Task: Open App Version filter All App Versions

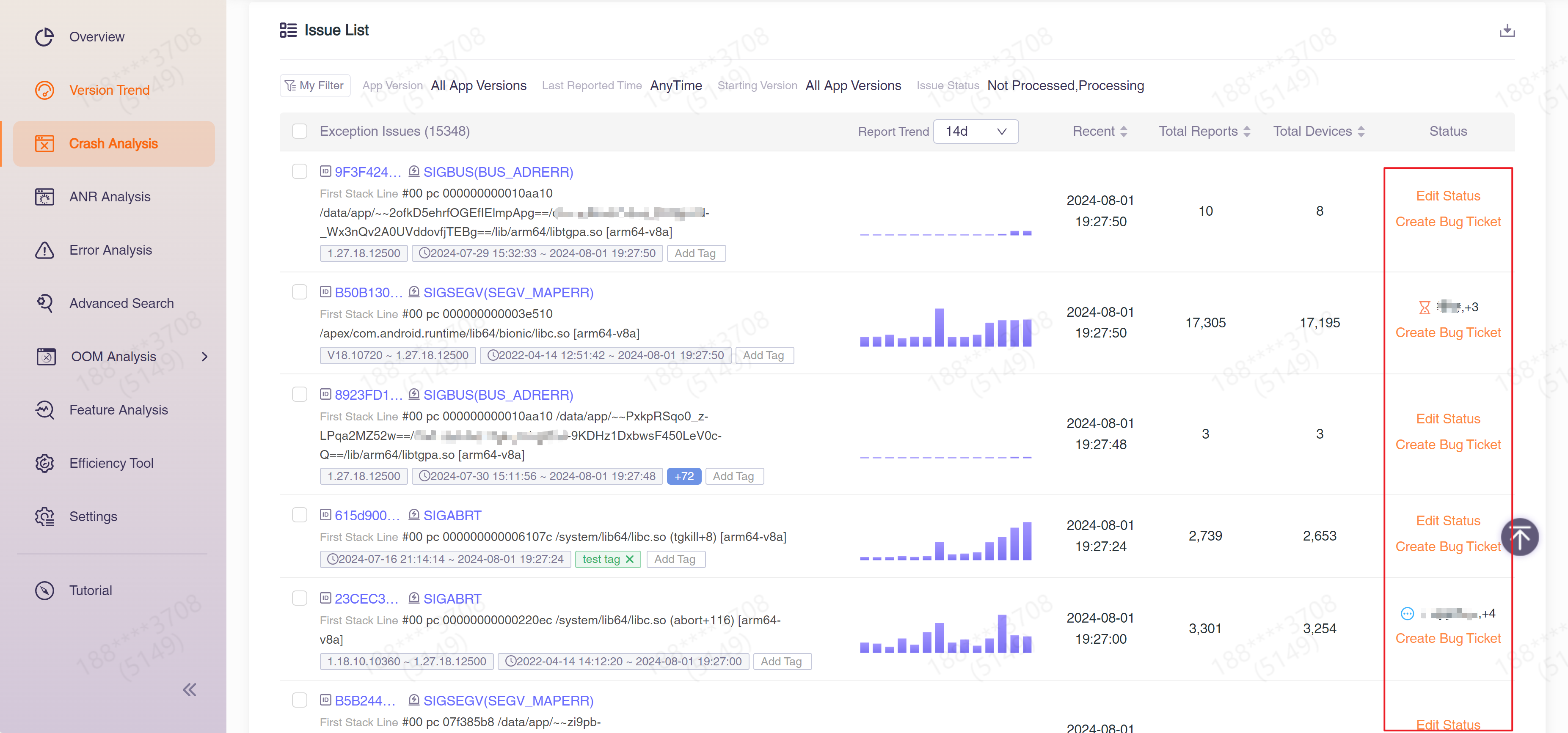Action: (478, 85)
